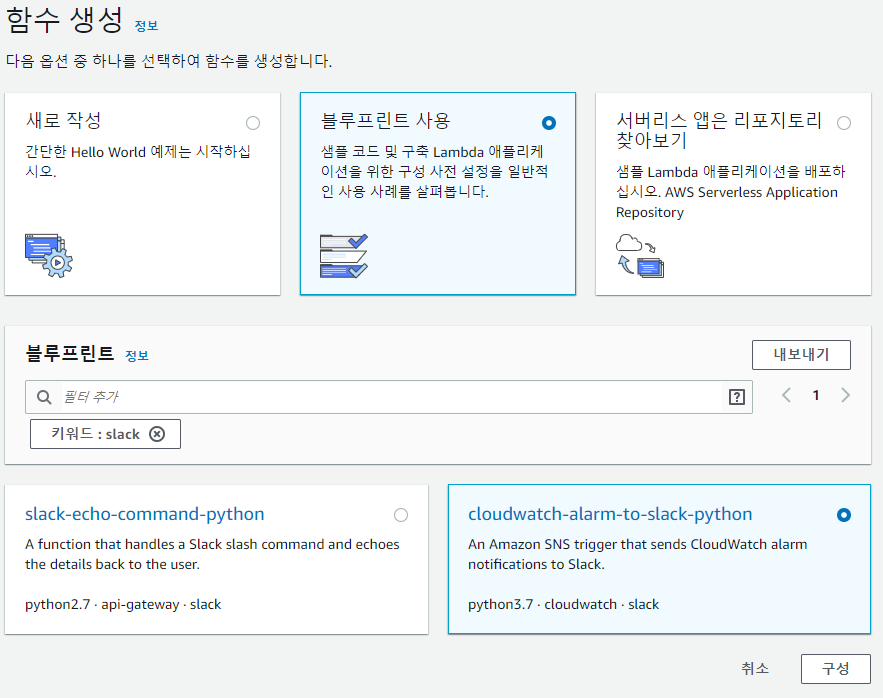Open 정보 link next to 함수 생성
The image size is (883, 698).
tap(146, 26)
